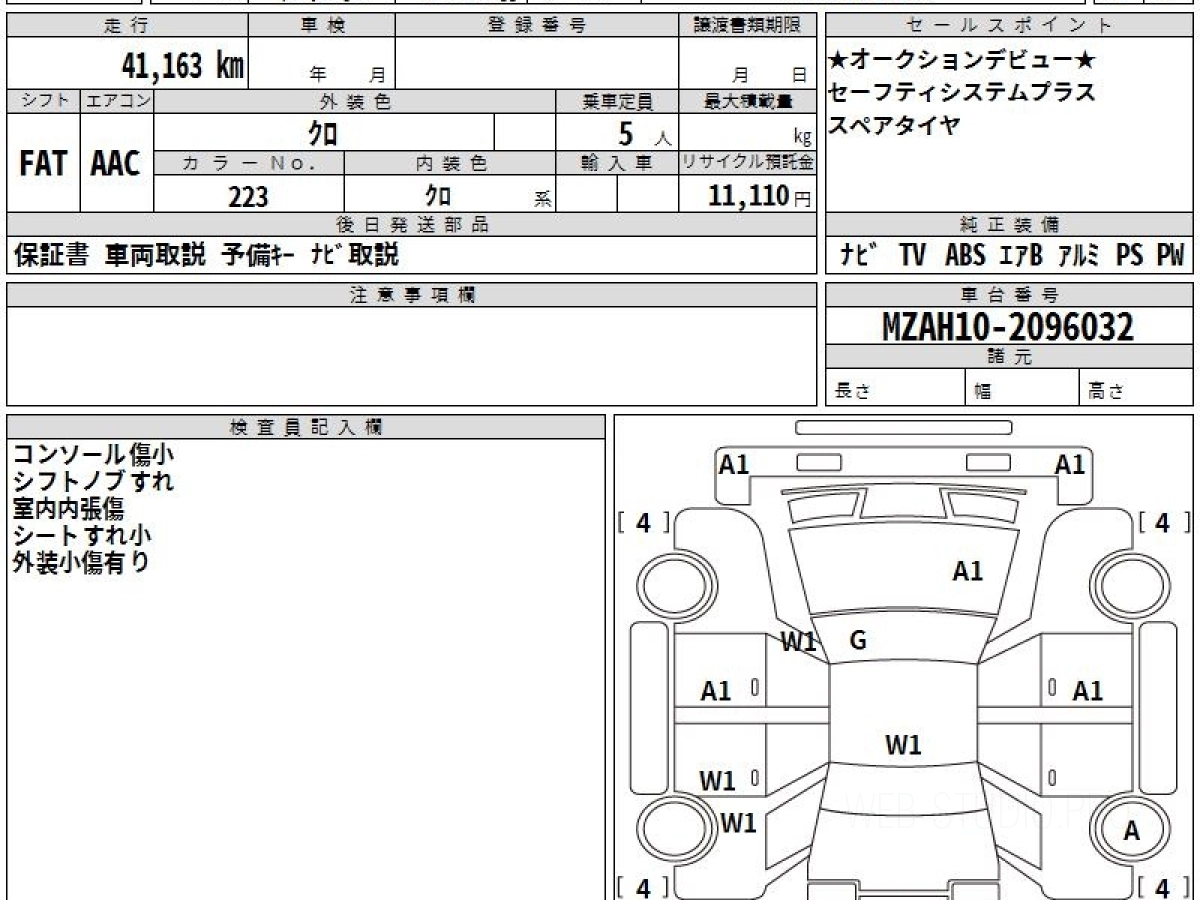Select the seating capacity 5 人
This screenshot has height=900, width=1200.
(645, 134)
